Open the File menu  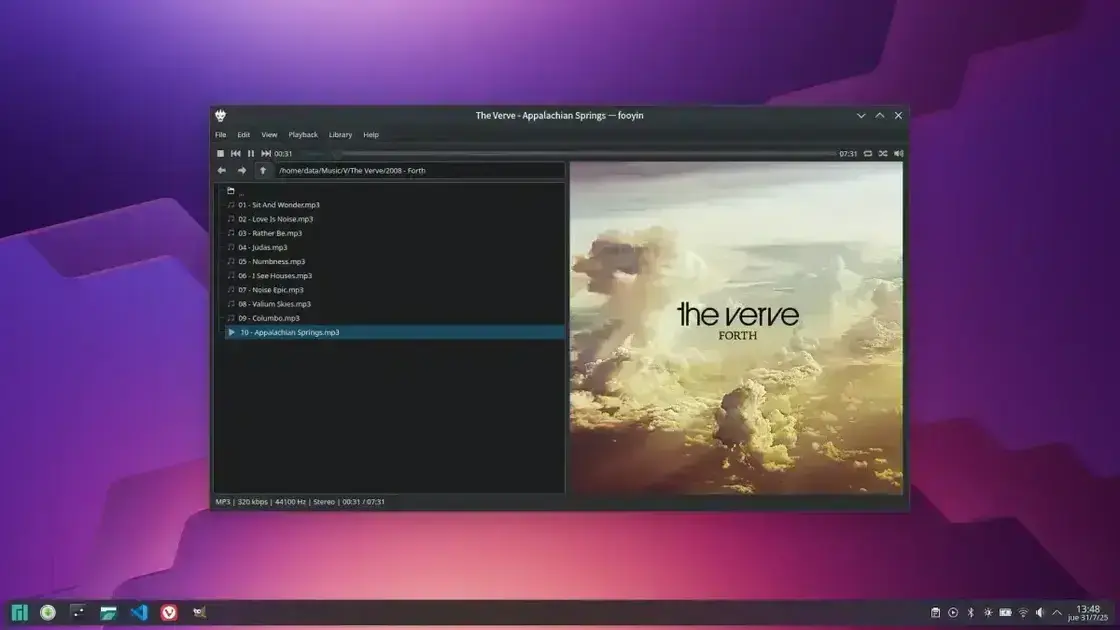point(221,134)
